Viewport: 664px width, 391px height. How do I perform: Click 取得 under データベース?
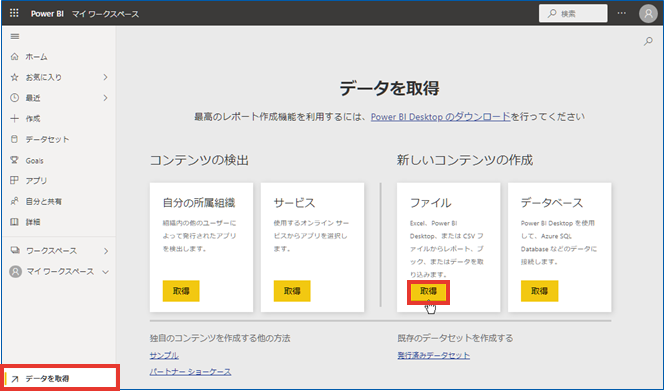point(540,291)
